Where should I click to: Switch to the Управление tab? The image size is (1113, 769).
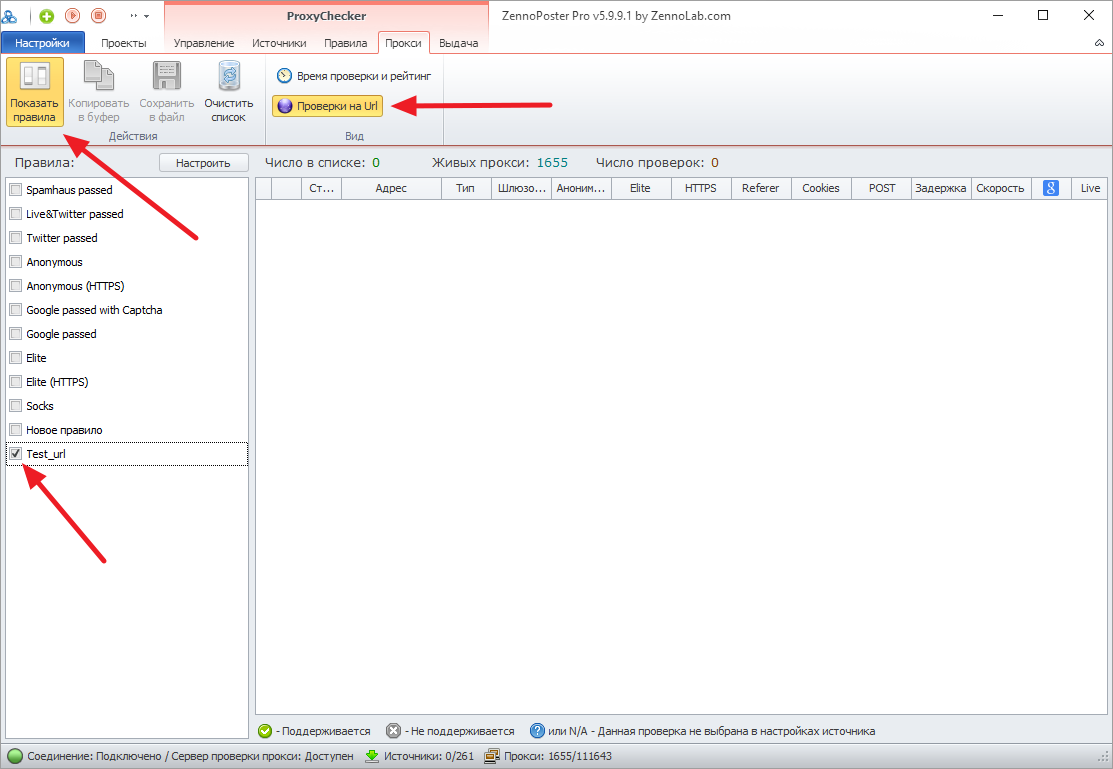pos(204,43)
